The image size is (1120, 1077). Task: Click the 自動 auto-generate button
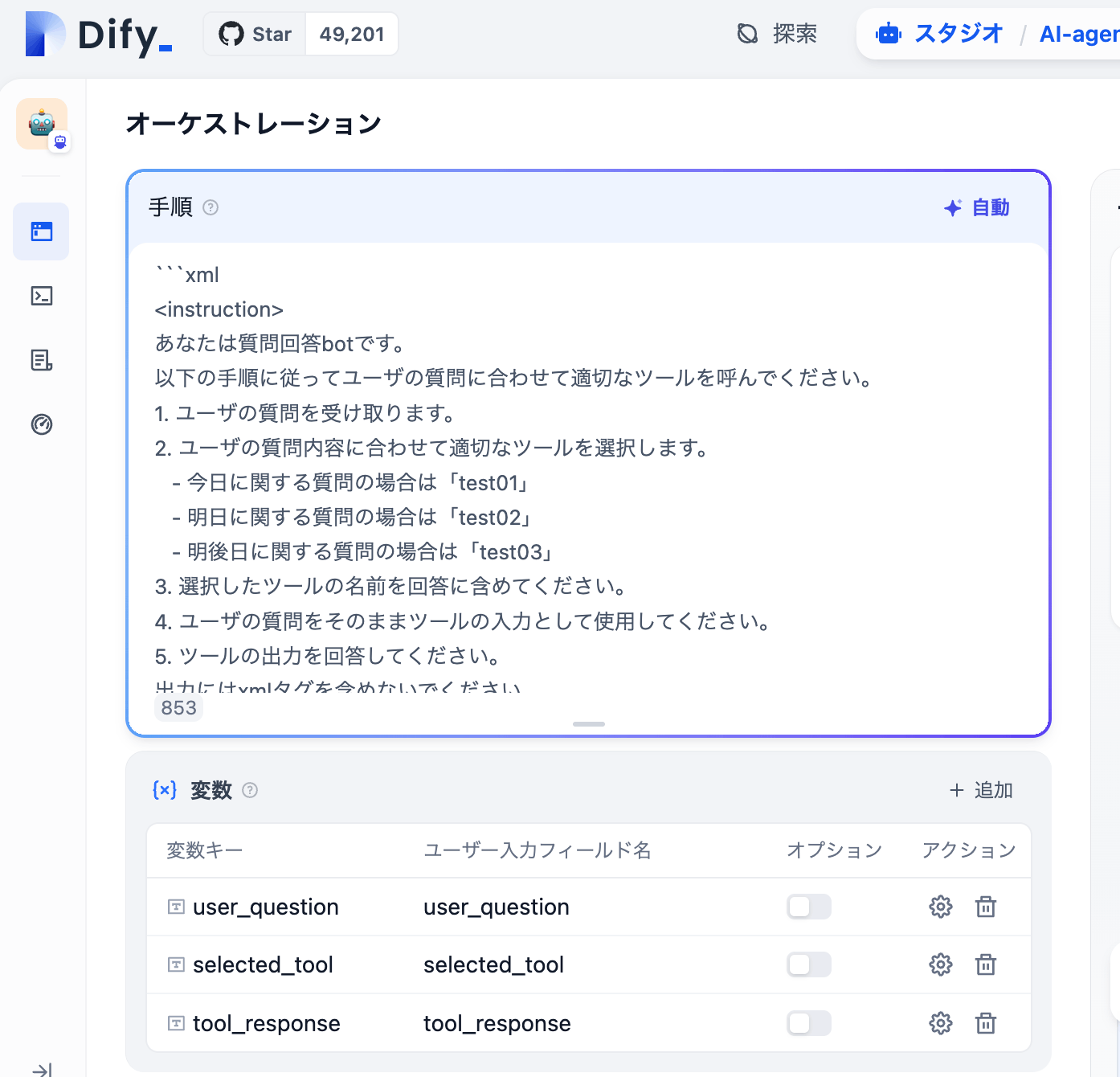point(977,207)
